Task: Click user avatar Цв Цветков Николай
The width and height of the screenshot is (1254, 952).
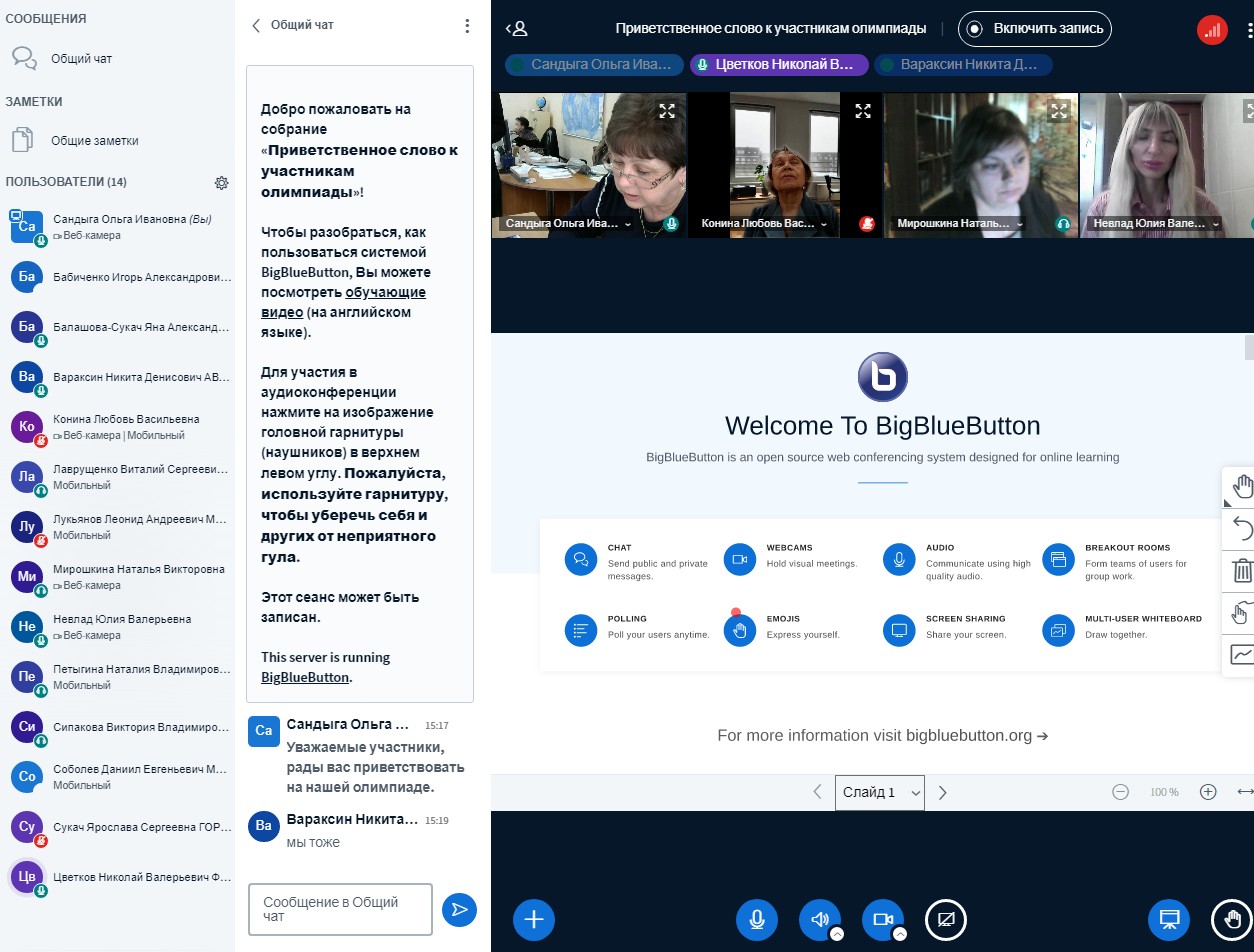Action: pyautogui.click(x=27, y=877)
